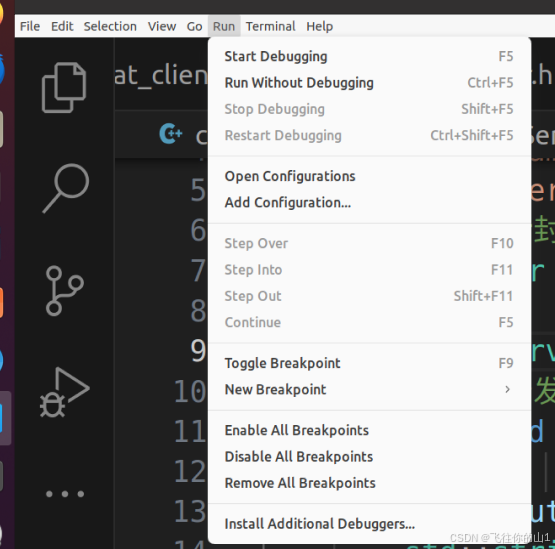Click line number 12 in the gutter
Screen dimensions: 555x549
point(189,471)
